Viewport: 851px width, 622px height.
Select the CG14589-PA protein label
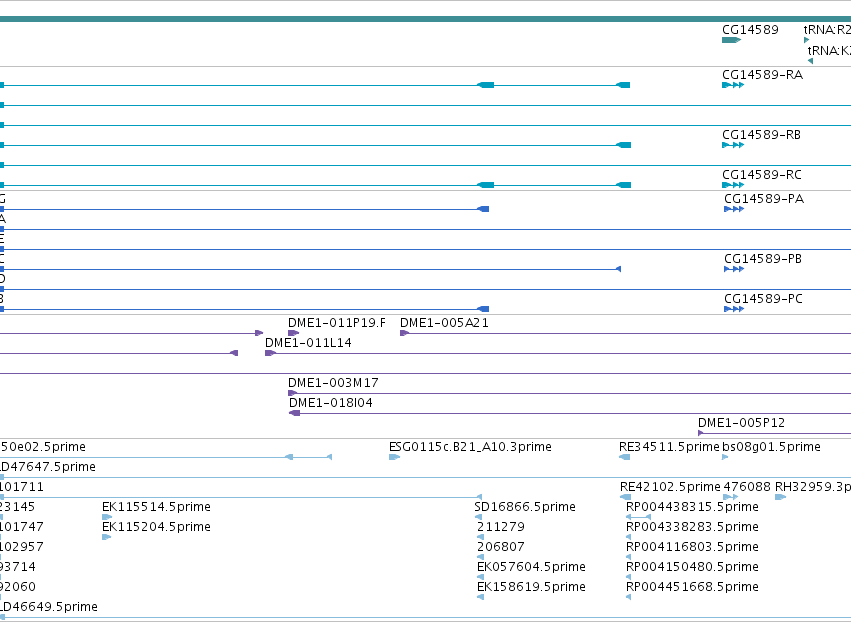pos(764,199)
